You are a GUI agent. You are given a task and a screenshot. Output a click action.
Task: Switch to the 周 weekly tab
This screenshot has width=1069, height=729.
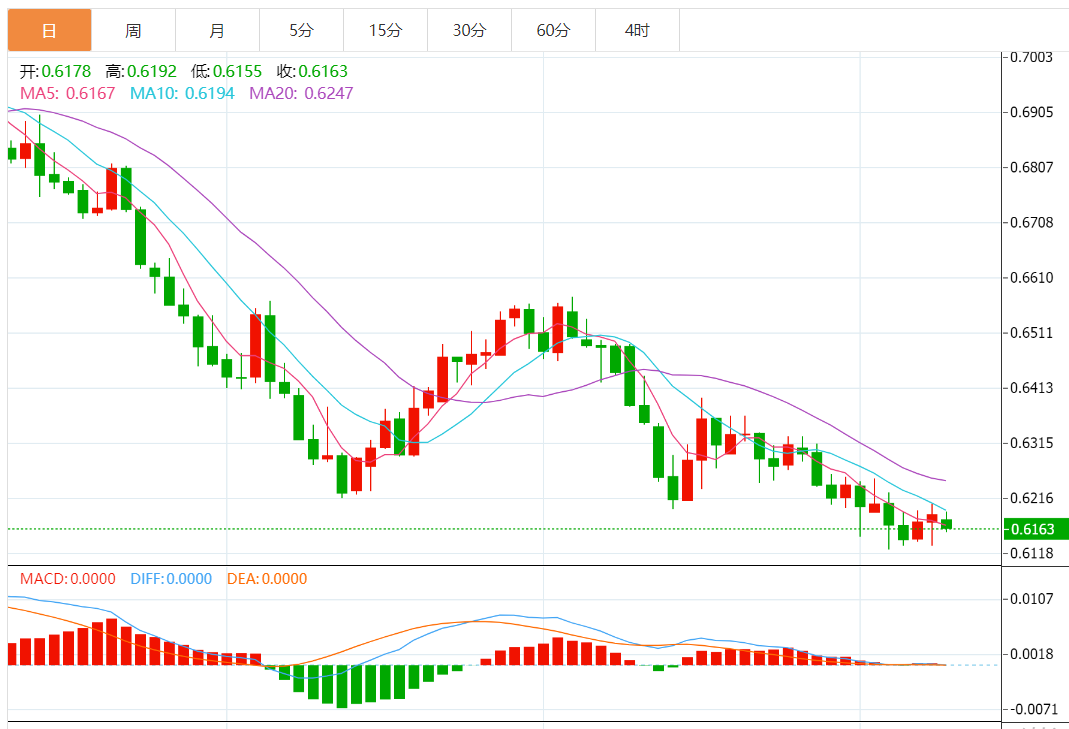pos(133,30)
